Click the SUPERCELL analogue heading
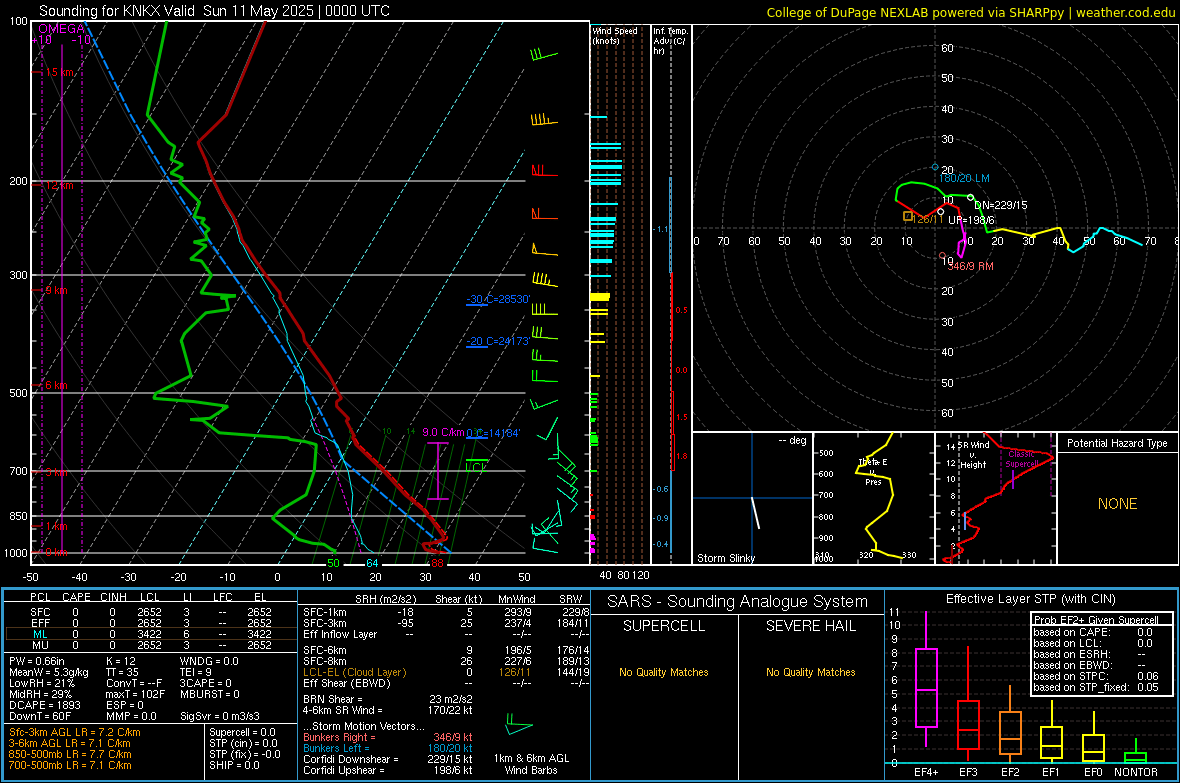This screenshot has height=783, width=1180. pyautogui.click(x=664, y=626)
